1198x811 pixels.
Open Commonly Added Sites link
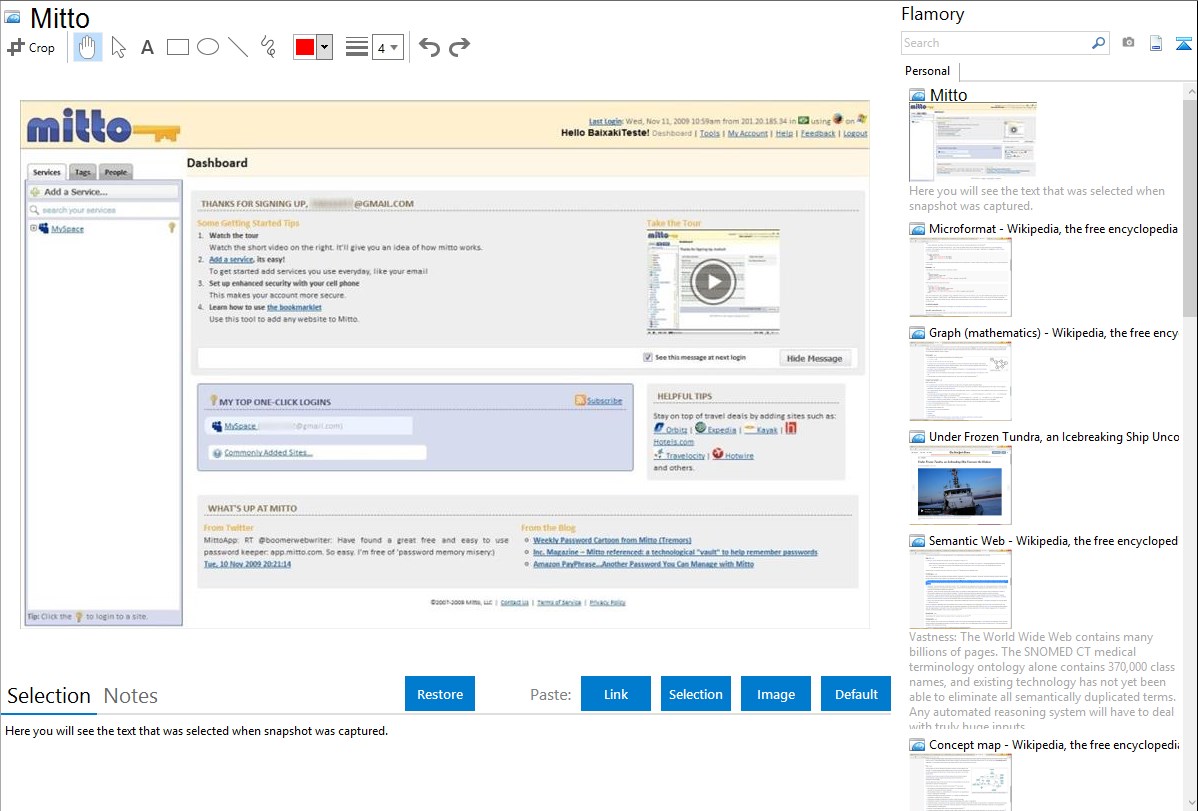pyautogui.click(x=268, y=453)
